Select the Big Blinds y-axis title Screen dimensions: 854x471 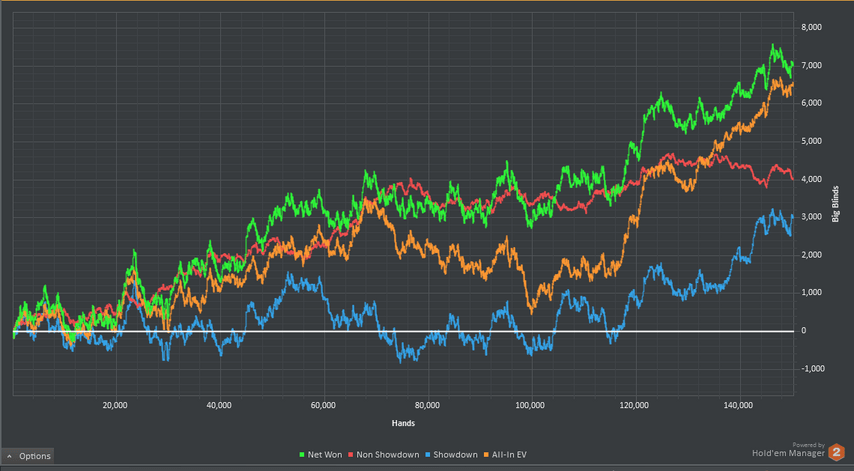tap(835, 204)
